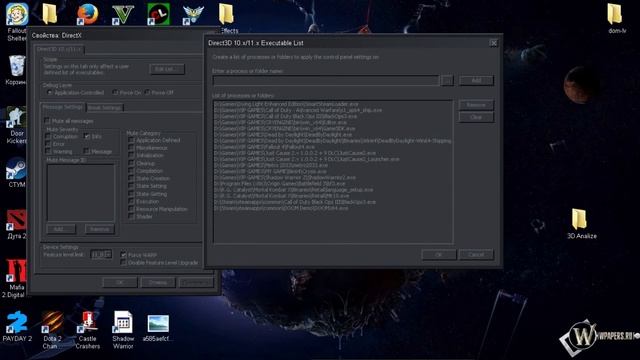Image resolution: width=640 pixels, height=360 pixels.
Task: Click Clear in the Executable List dialog
Action: [476, 117]
